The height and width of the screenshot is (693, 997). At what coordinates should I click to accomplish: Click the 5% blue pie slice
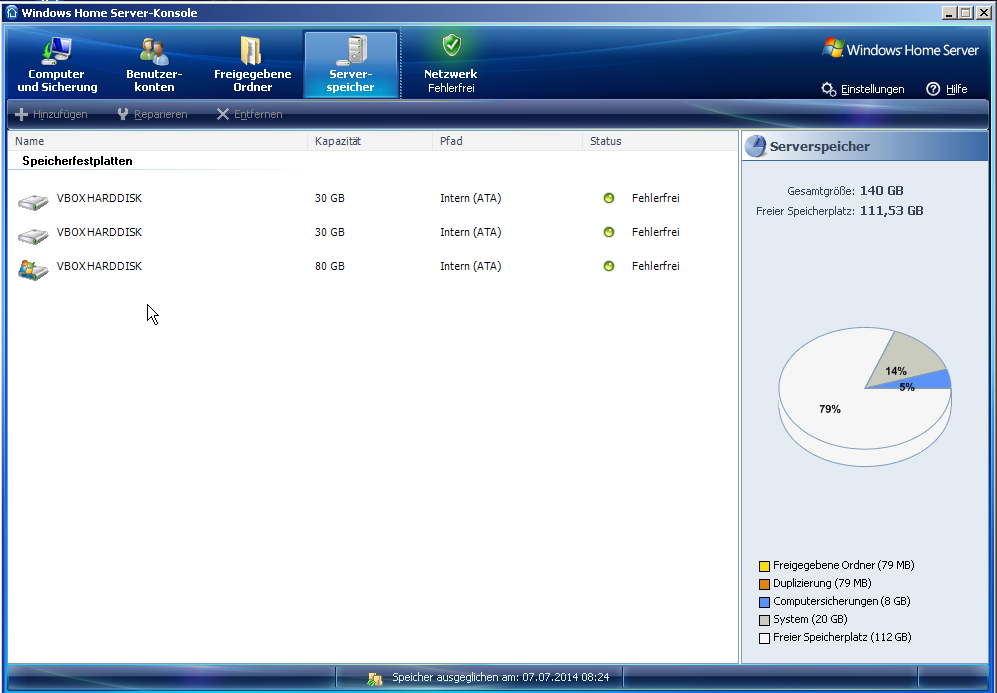click(x=928, y=381)
